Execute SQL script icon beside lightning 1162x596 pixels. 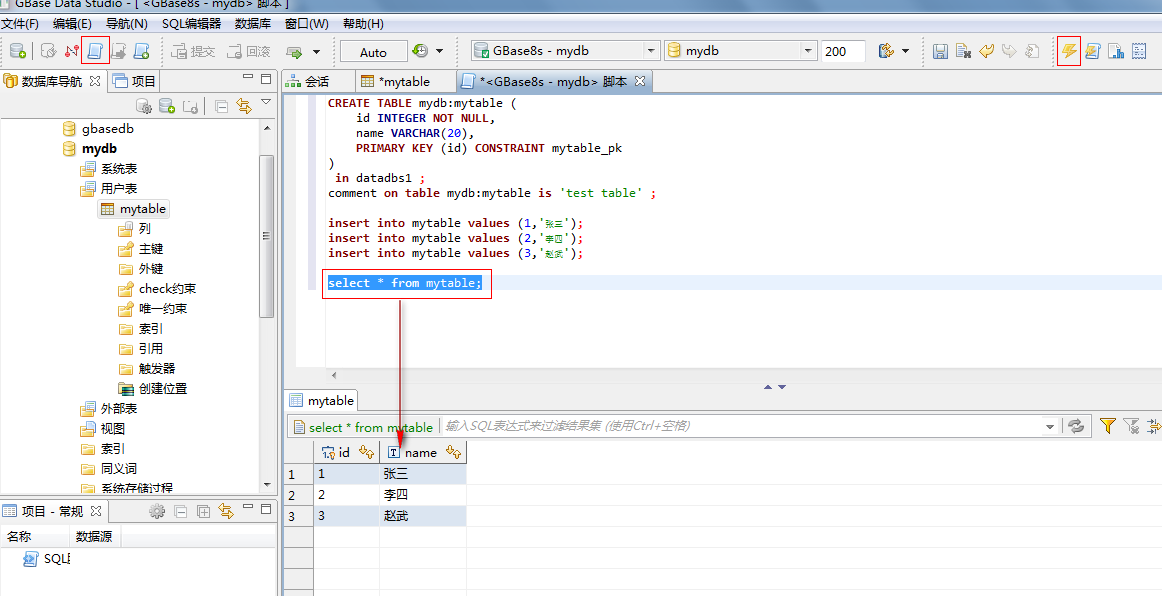coord(1092,51)
